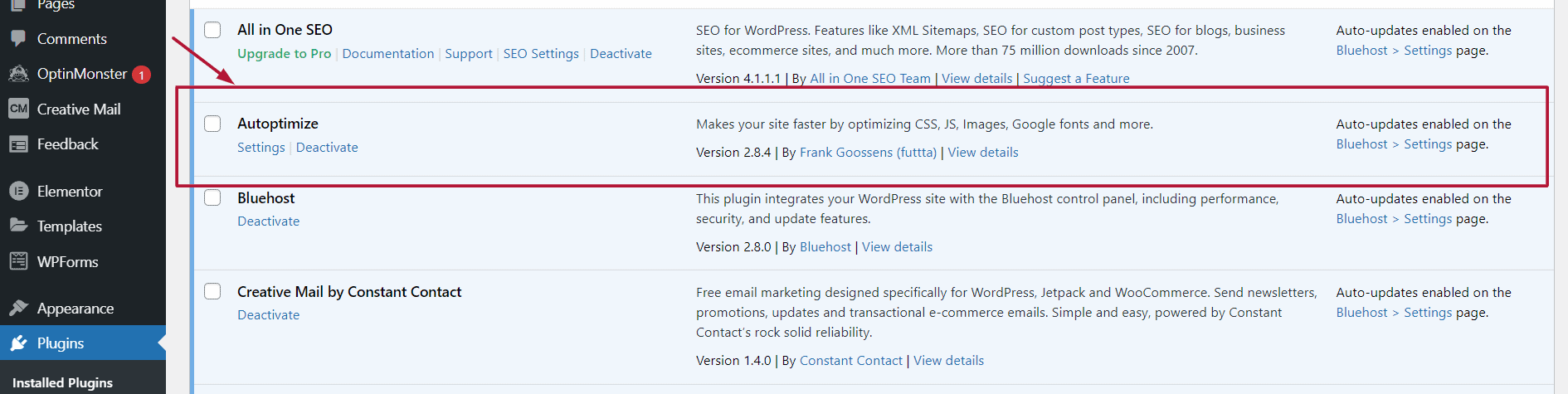Click the OptinMonster sidebar icon
The height and width of the screenshot is (394, 1568).
[x=18, y=74]
